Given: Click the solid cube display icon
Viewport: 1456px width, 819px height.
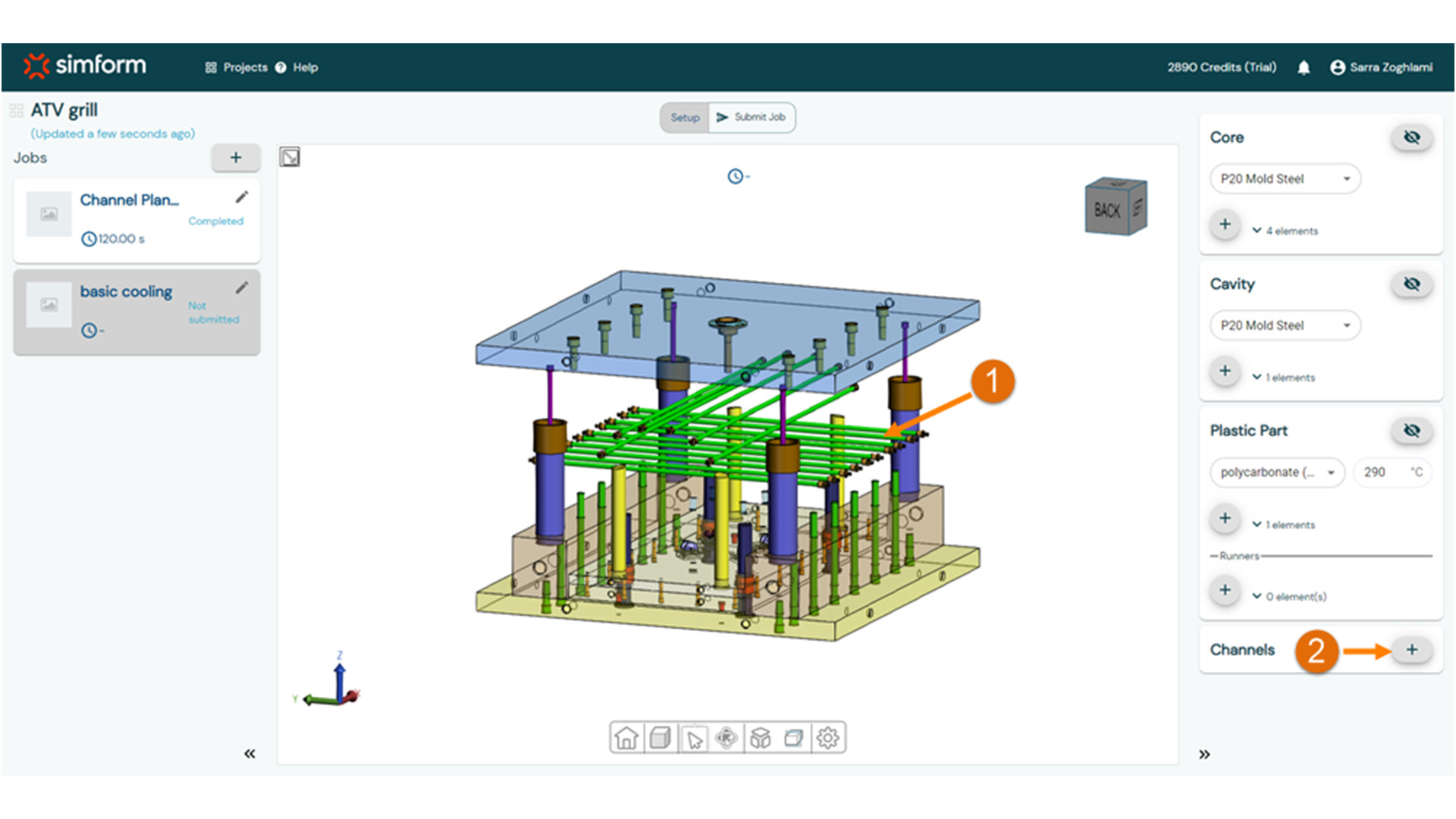Looking at the screenshot, I should [x=661, y=737].
